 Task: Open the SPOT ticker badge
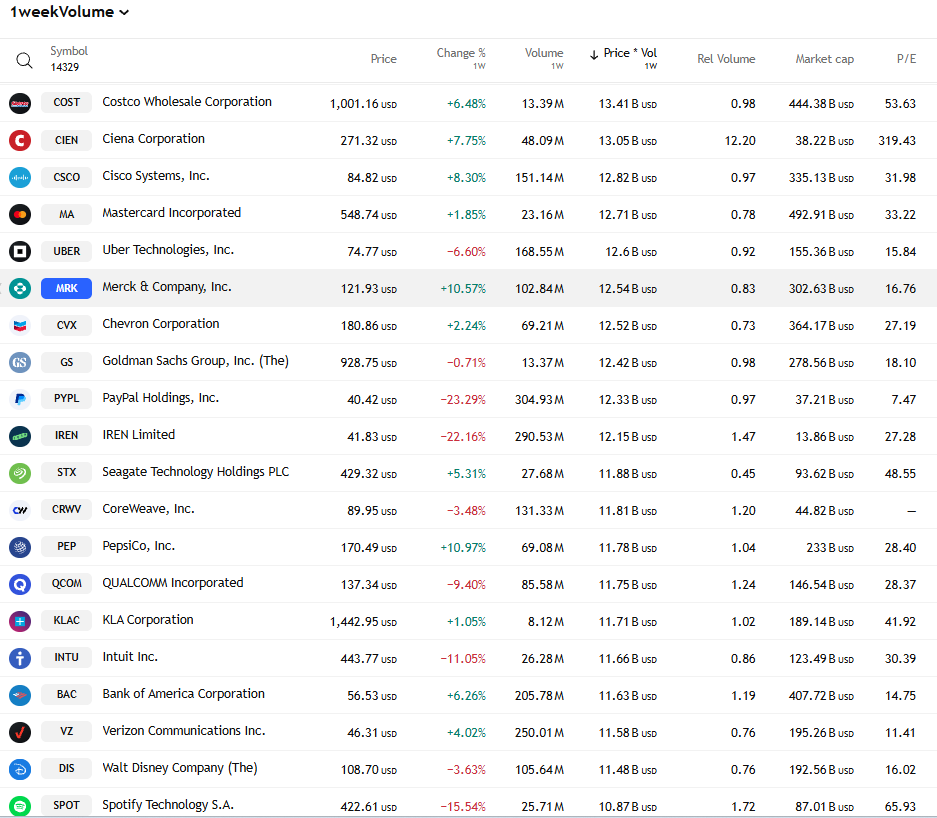[66, 805]
